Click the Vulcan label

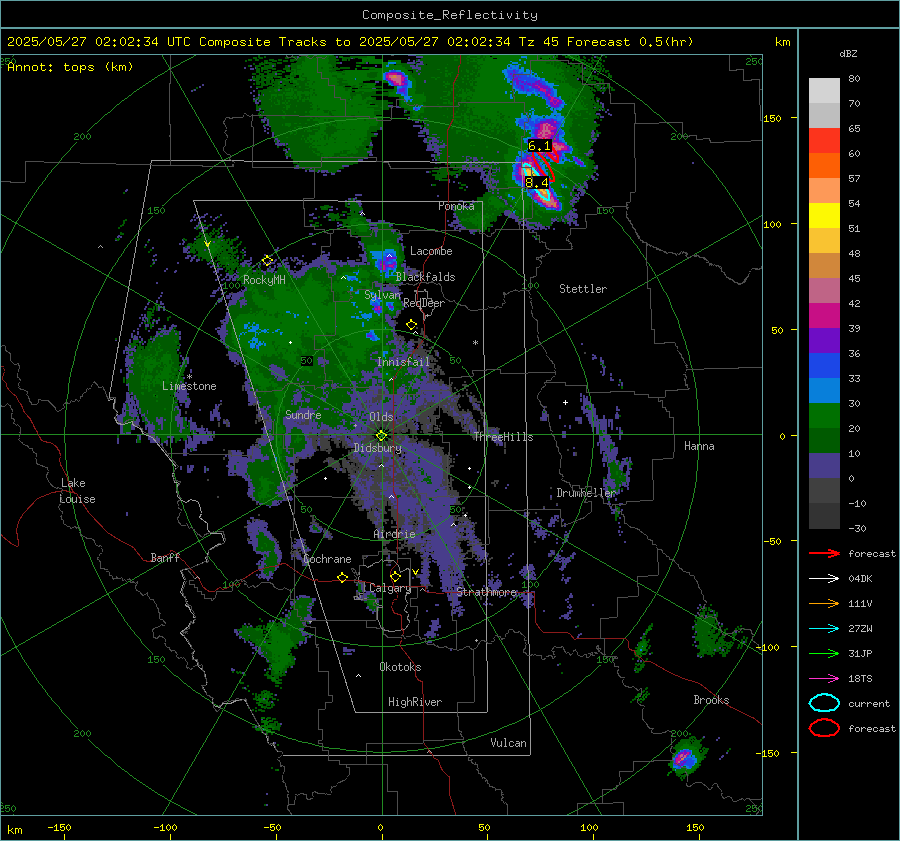point(508,743)
